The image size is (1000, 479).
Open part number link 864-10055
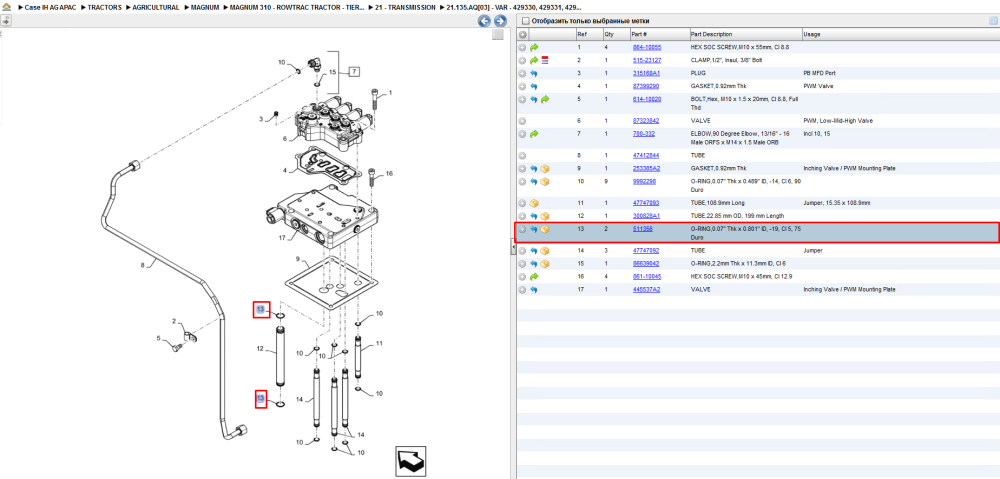coord(647,47)
